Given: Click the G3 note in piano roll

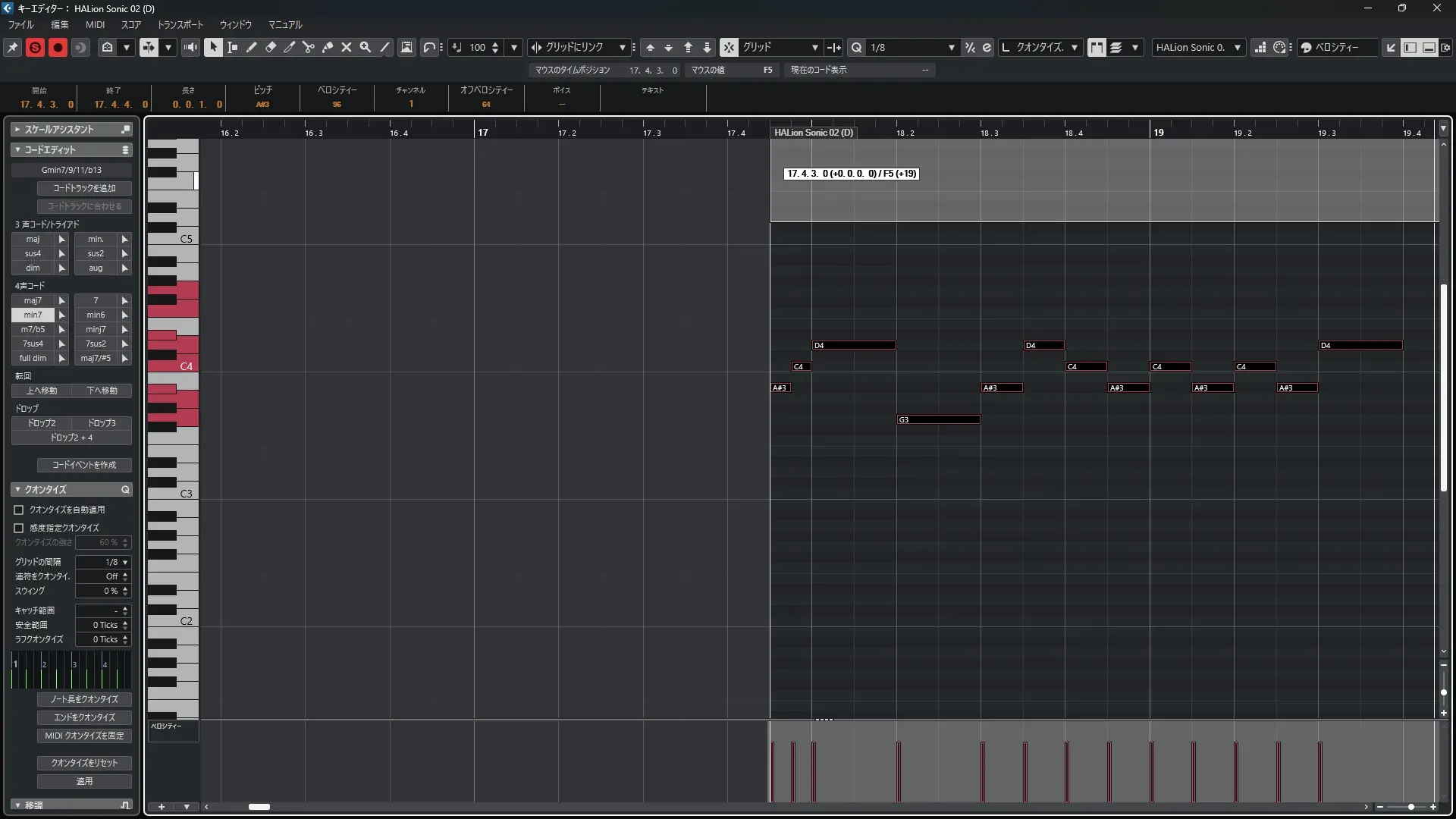Looking at the screenshot, I should [x=938, y=419].
